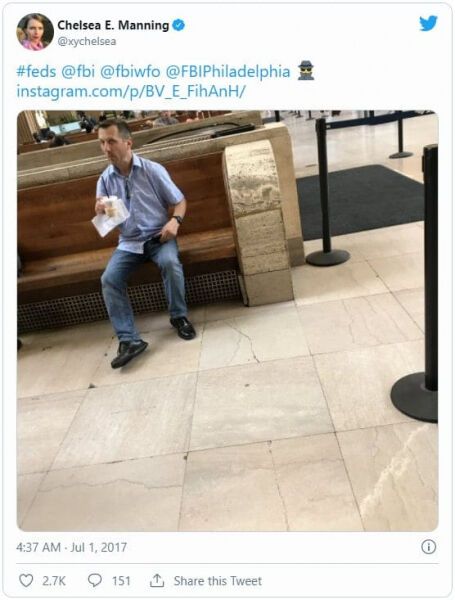Image resolution: width=455 pixels, height=600 pixels.
Task: Click the Chelsea E. Manning display name
Action: (113, 25)
